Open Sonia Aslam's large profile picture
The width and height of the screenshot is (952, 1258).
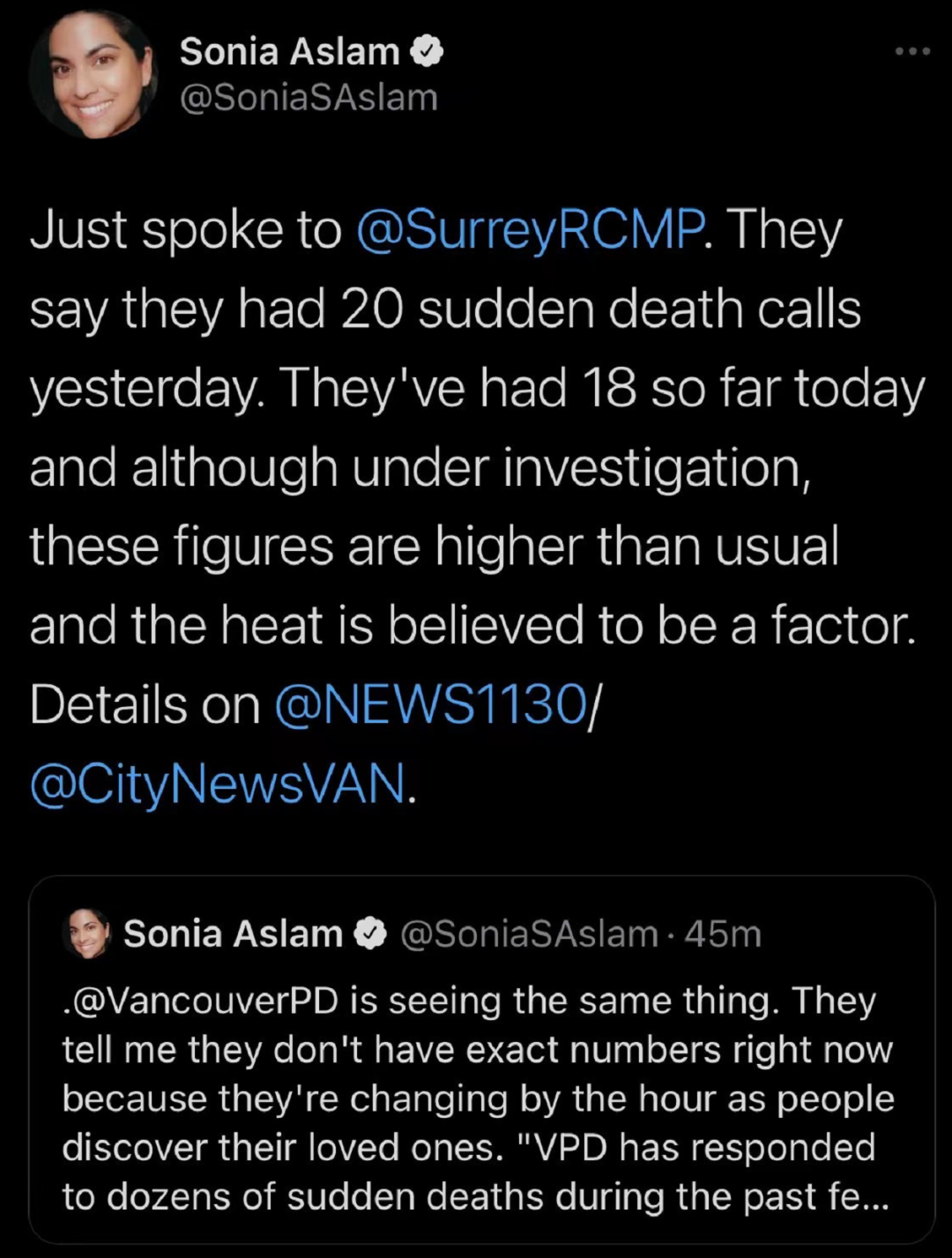pos(93,75)
